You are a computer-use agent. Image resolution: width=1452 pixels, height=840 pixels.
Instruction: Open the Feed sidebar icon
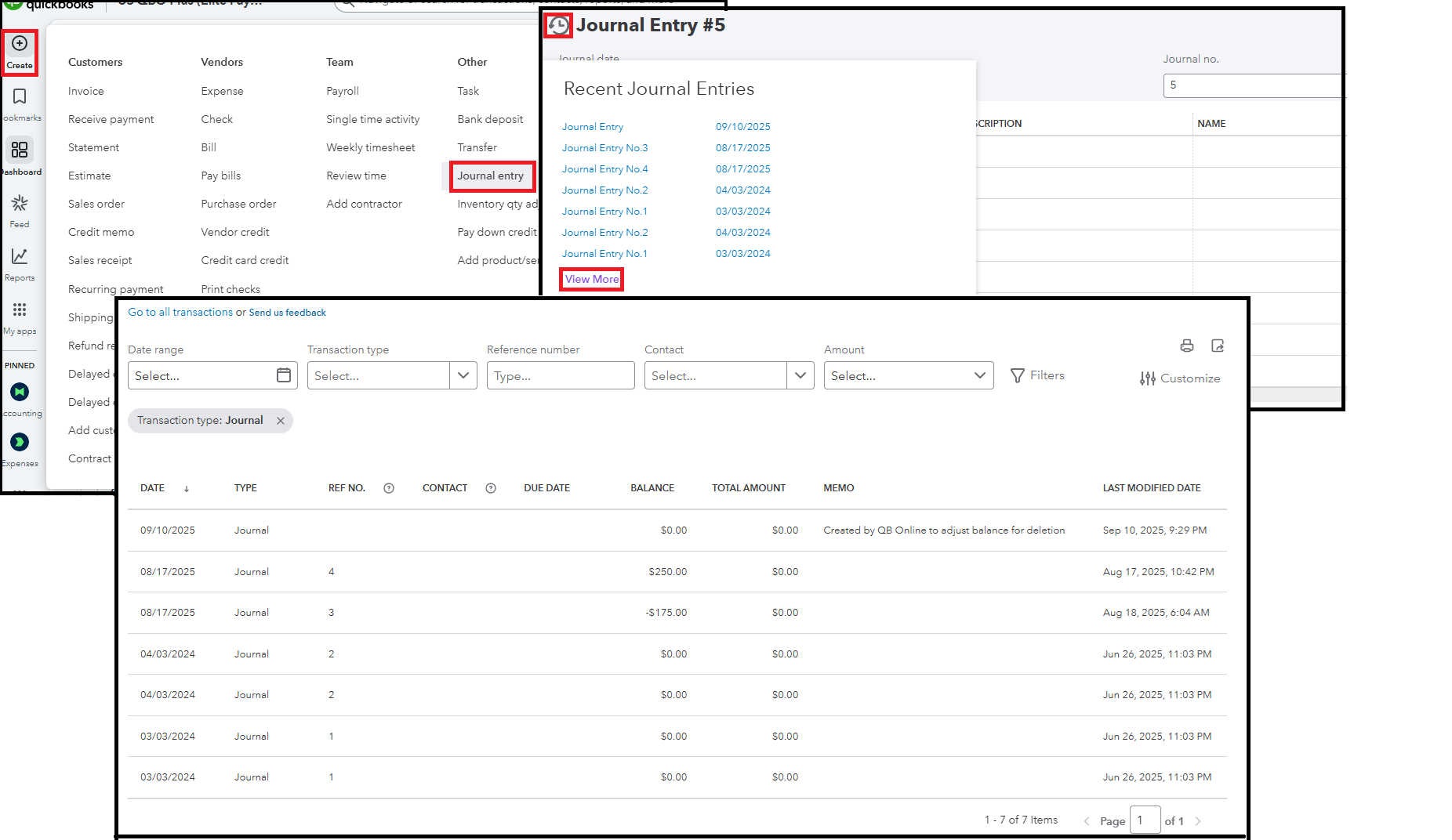(20, 204)
